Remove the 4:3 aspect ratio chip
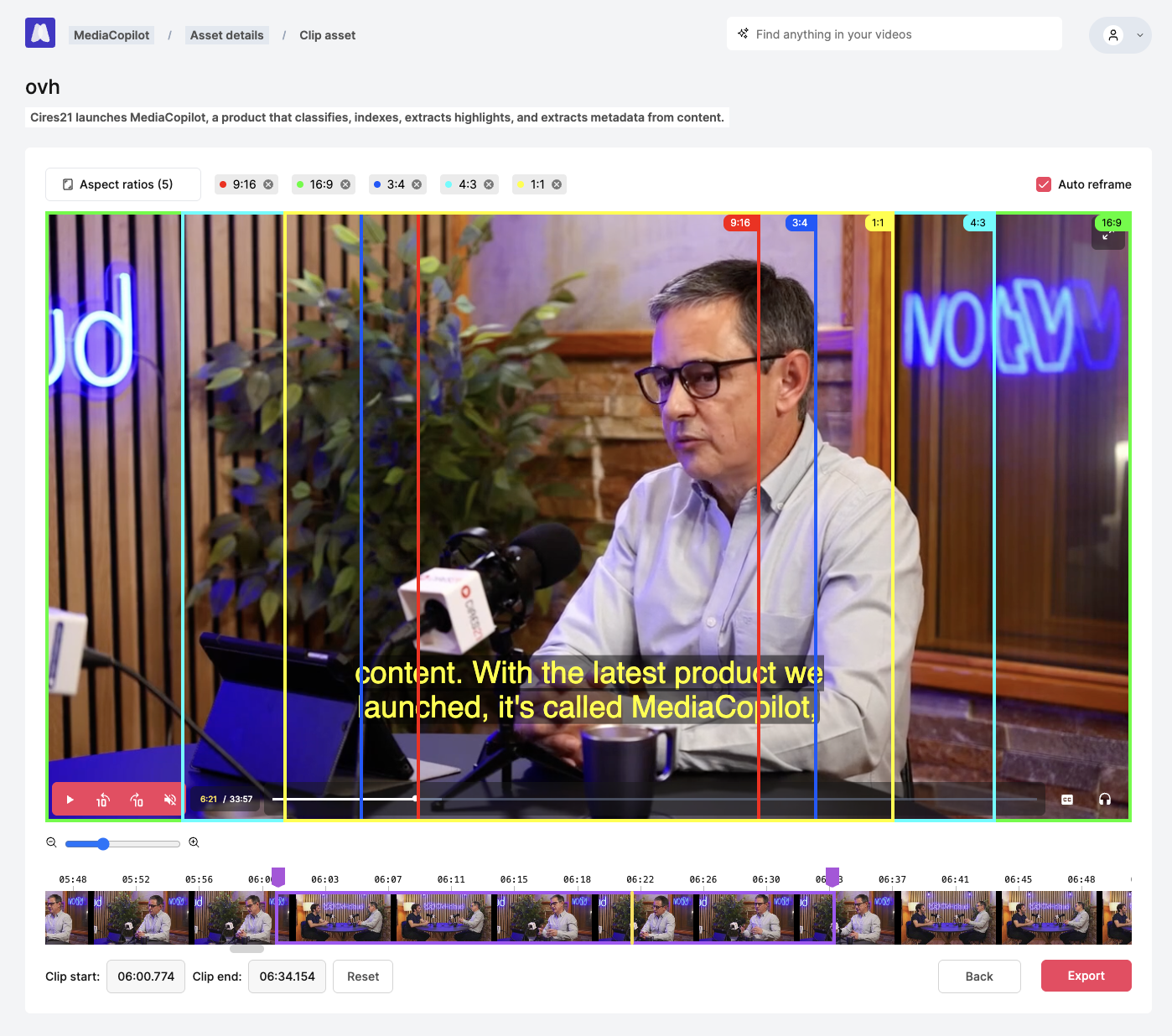 489,184
